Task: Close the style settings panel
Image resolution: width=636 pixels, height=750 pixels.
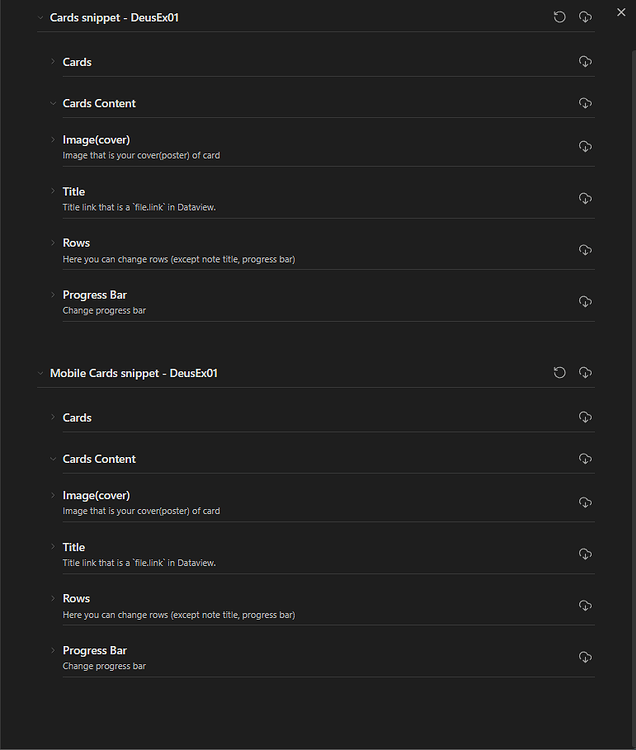Action: (x=621, y=12)
